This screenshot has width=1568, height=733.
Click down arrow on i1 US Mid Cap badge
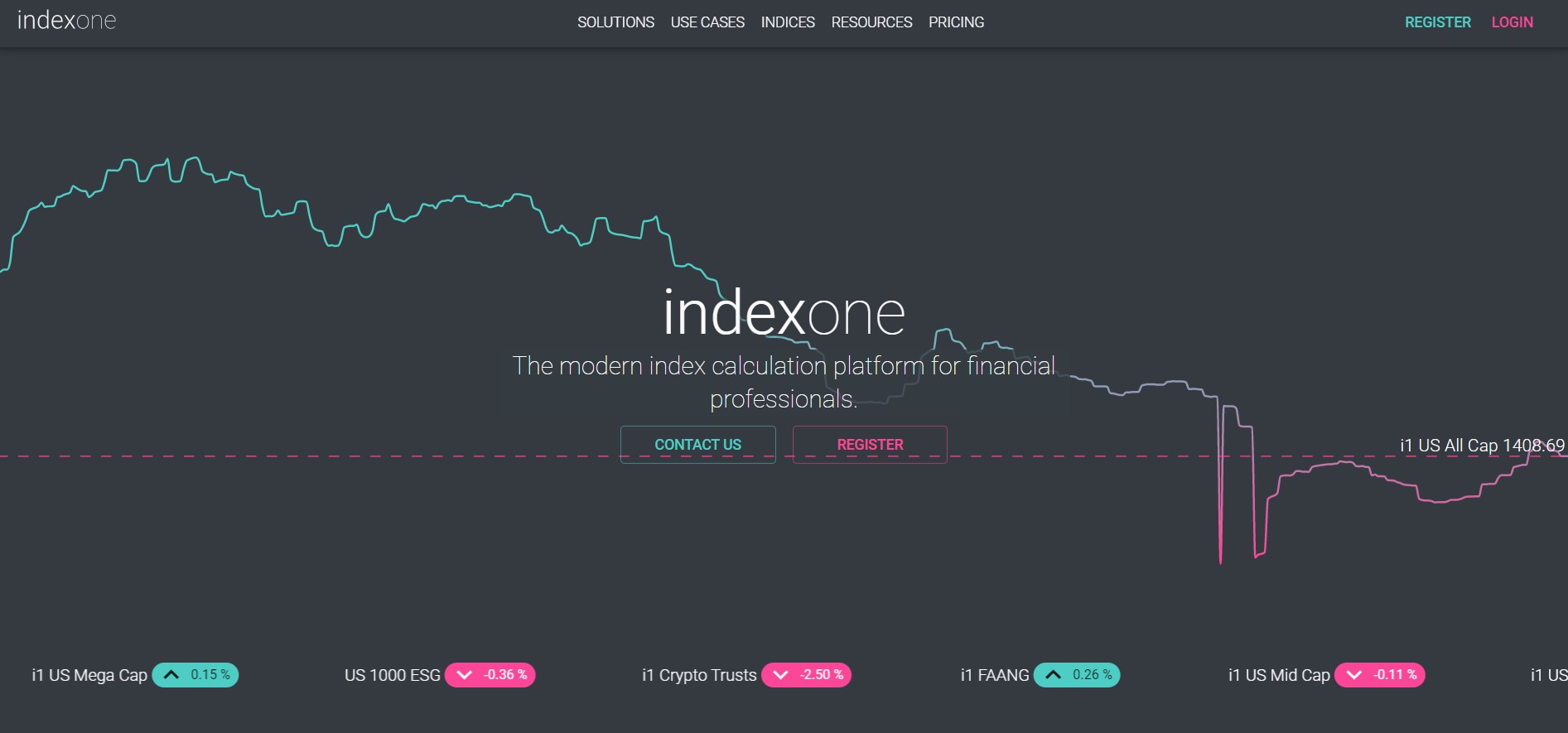[1353, 675]
